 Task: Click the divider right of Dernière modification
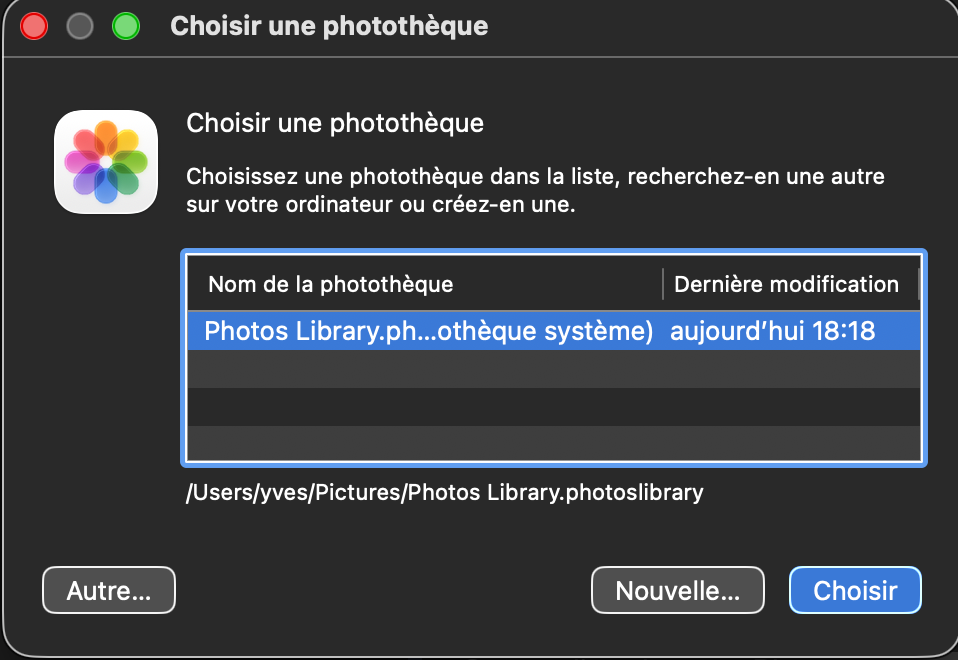pyautogui.click(x=918, y=284)
